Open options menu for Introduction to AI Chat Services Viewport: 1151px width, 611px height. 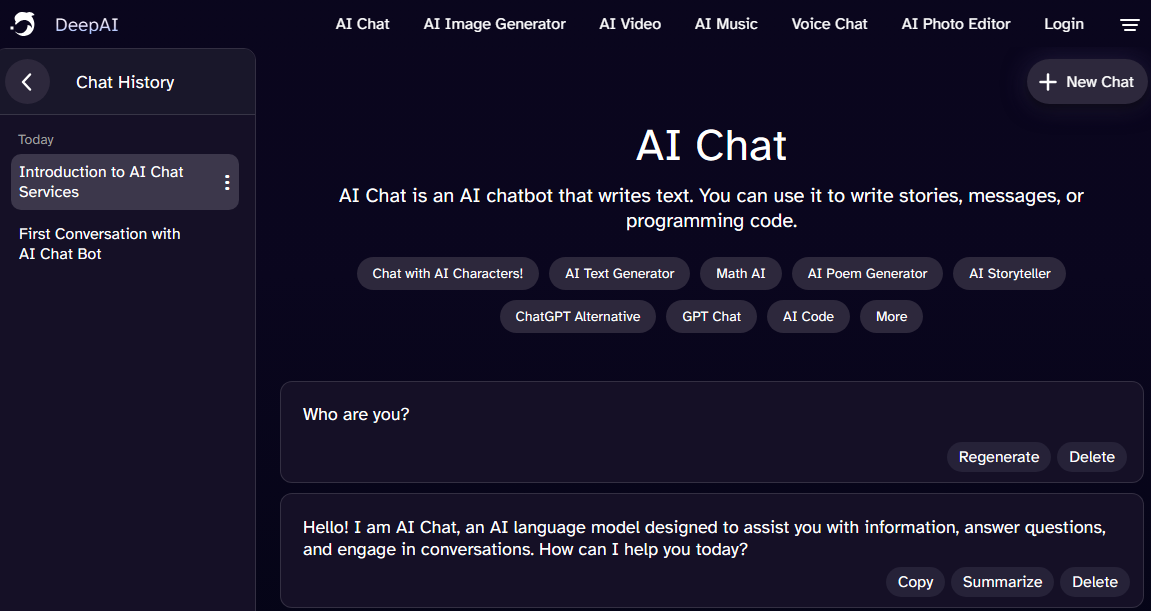pos(227,181)
